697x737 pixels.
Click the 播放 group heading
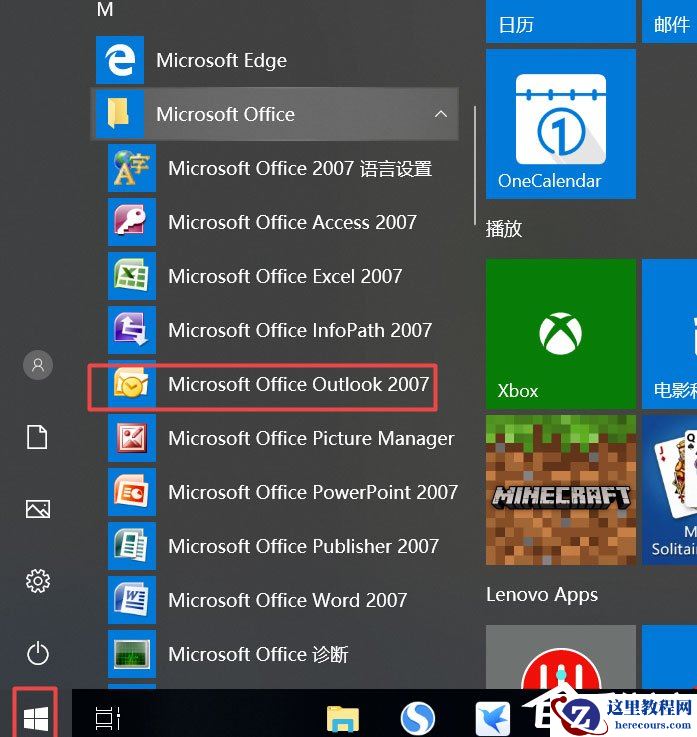(504, 229)
